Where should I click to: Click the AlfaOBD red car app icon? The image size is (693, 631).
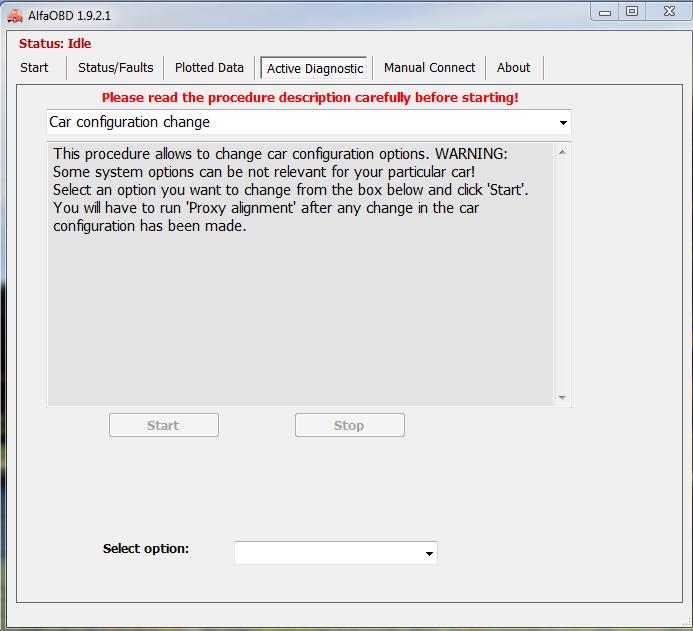click(15, 16)
